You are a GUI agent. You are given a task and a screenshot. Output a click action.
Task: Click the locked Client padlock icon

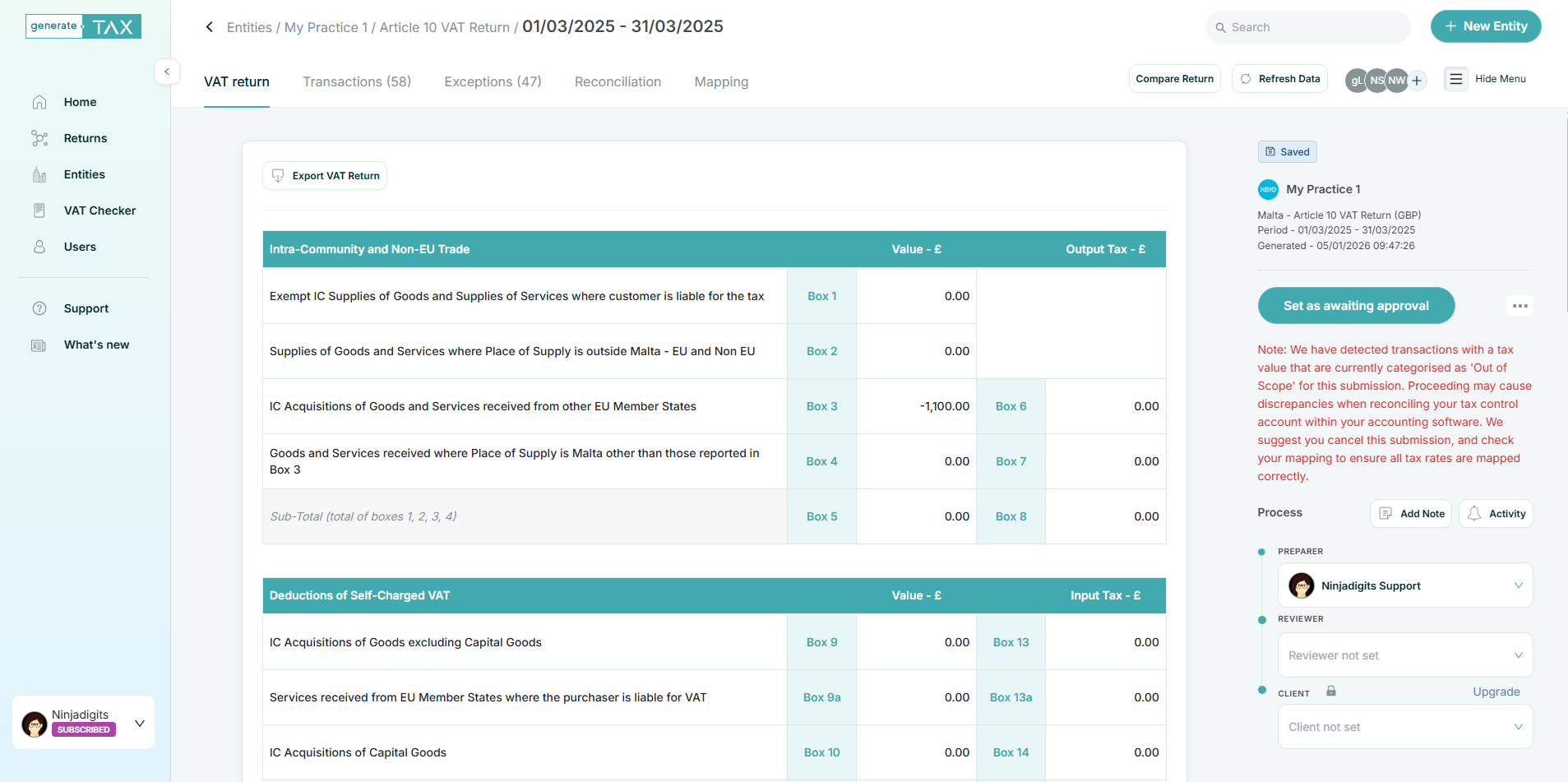pyautogui.click(x=1330, y=692)
